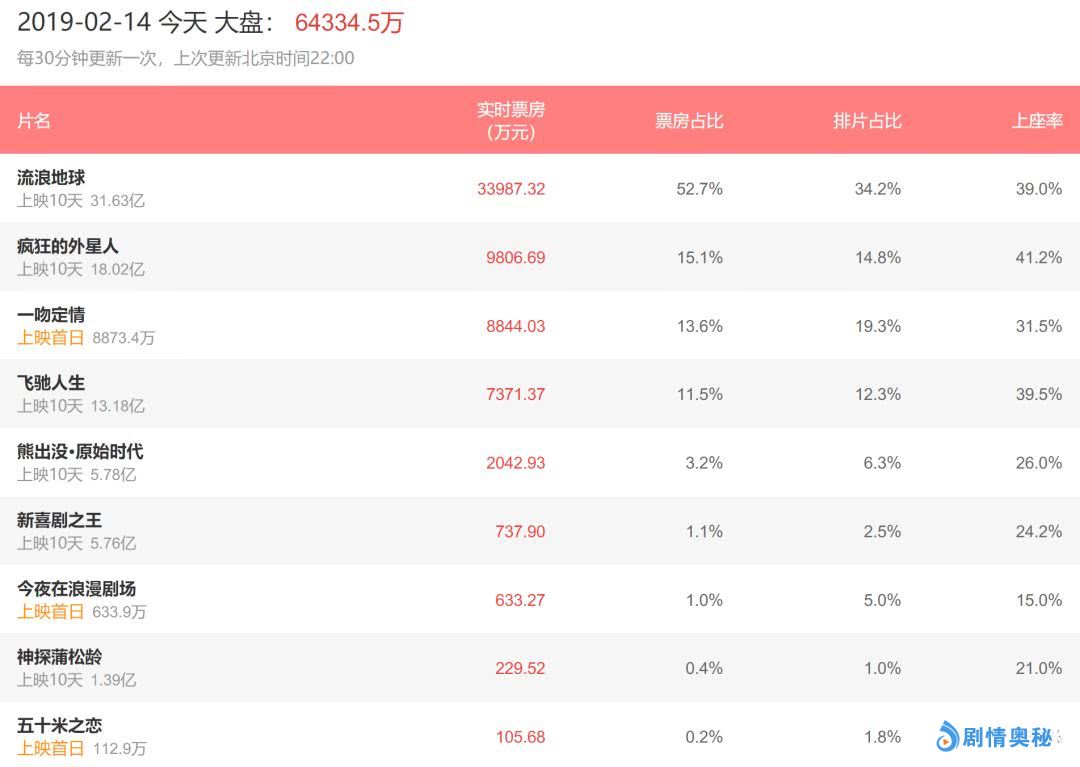This screenshot has width=1080, height=767.
Task: Sort by 实时票房 column header
Action: pos(510,121)
